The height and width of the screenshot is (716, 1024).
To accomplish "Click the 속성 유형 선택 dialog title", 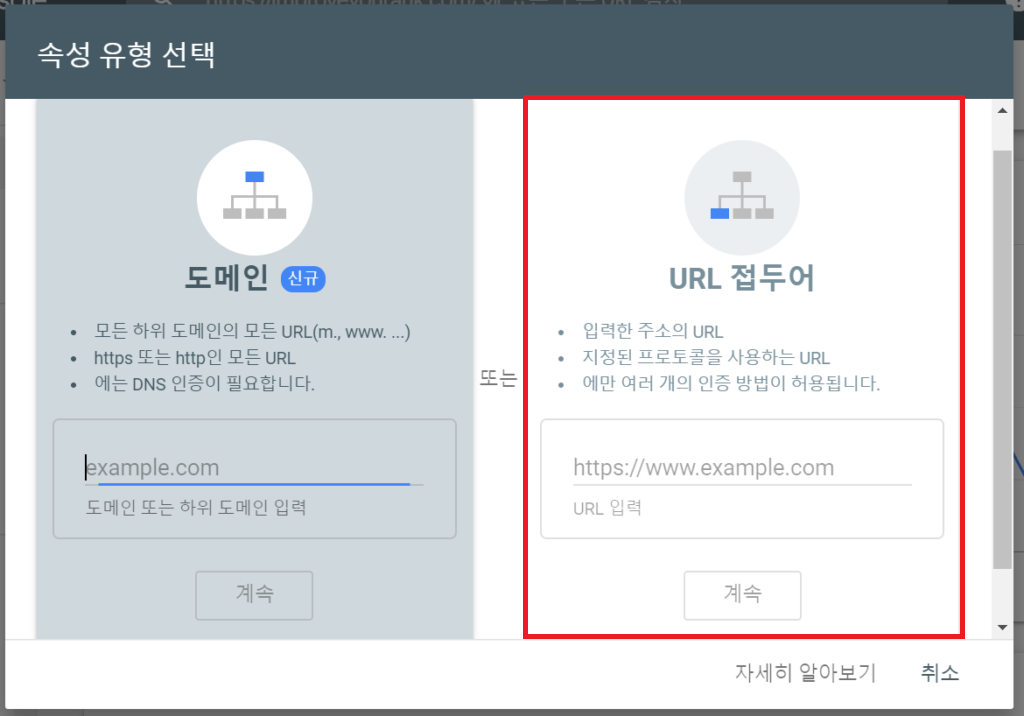I will [126, 54].
